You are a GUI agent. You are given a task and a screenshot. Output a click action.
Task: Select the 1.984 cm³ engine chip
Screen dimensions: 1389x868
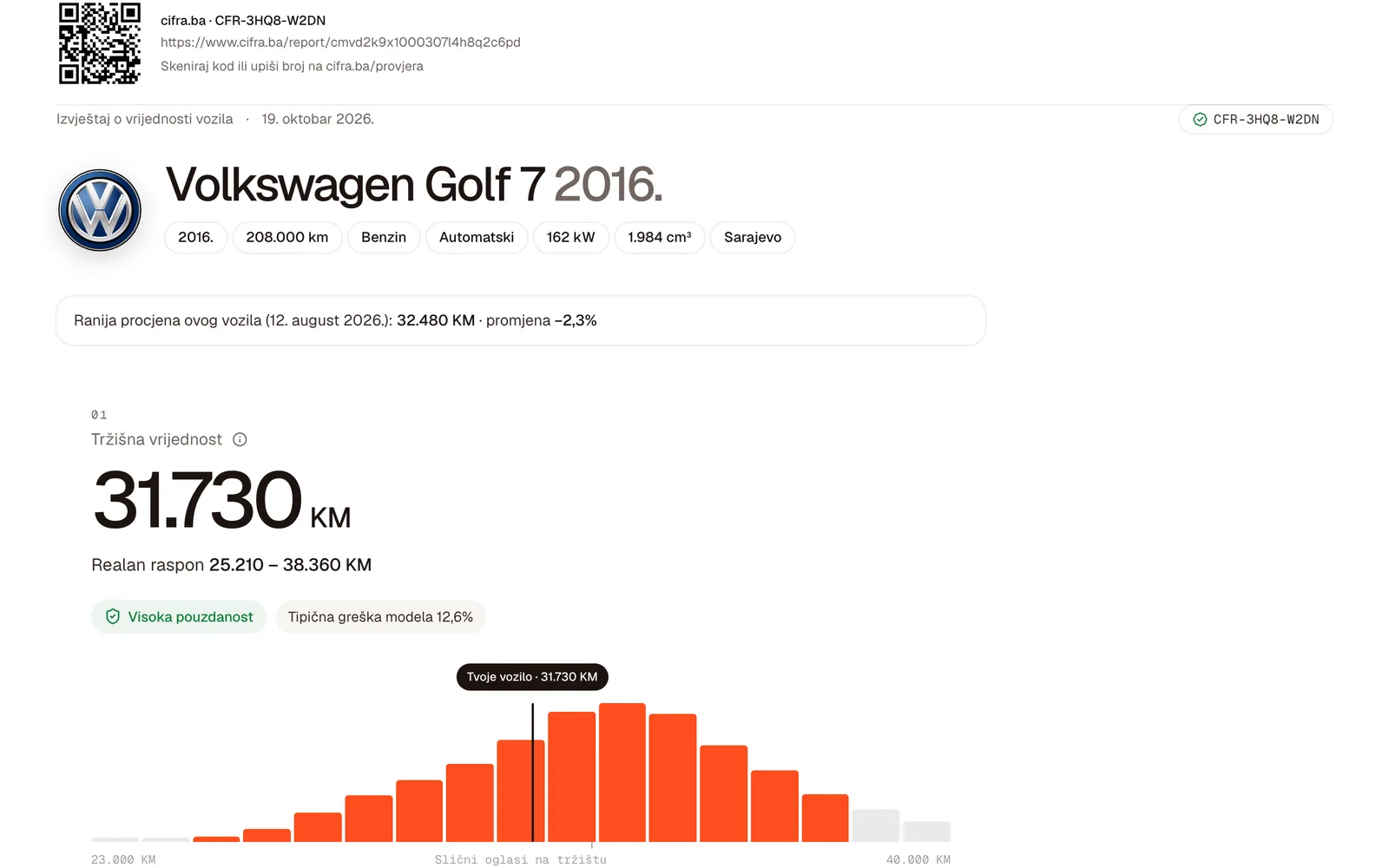coord(660,238)
